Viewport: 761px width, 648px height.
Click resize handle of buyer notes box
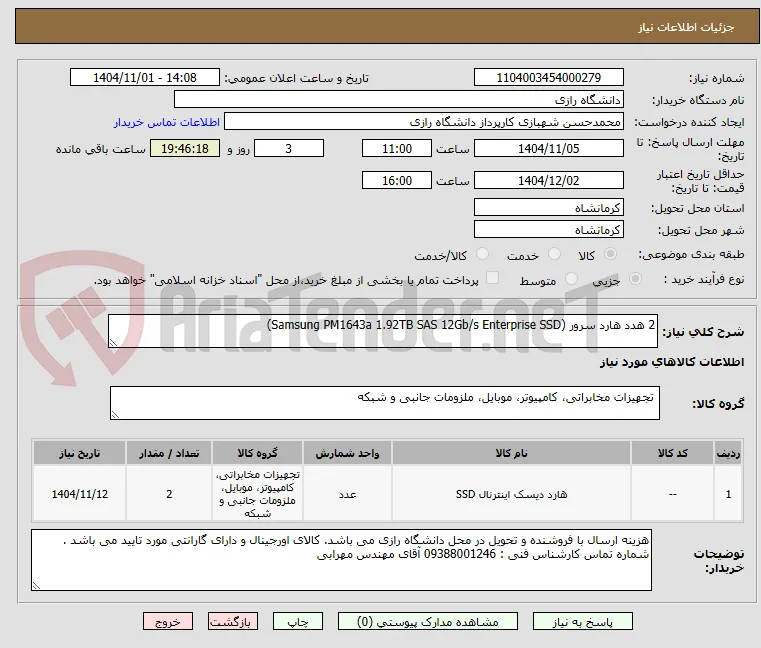36,586
